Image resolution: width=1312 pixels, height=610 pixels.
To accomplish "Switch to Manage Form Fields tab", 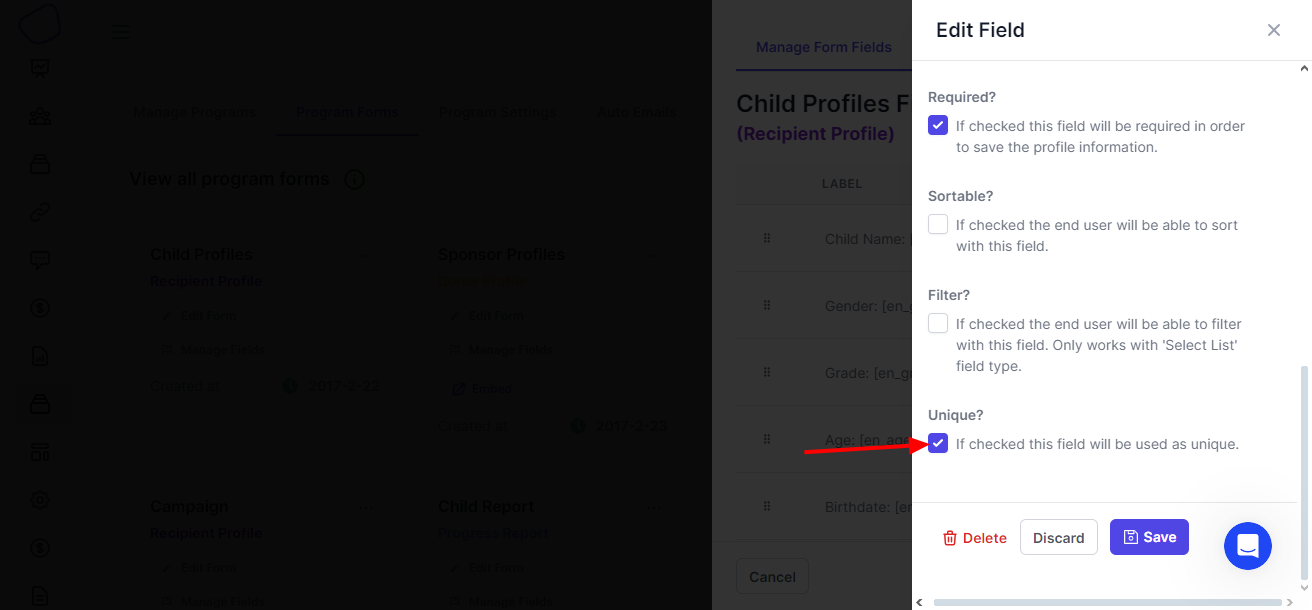I will (x=824, y=47).
